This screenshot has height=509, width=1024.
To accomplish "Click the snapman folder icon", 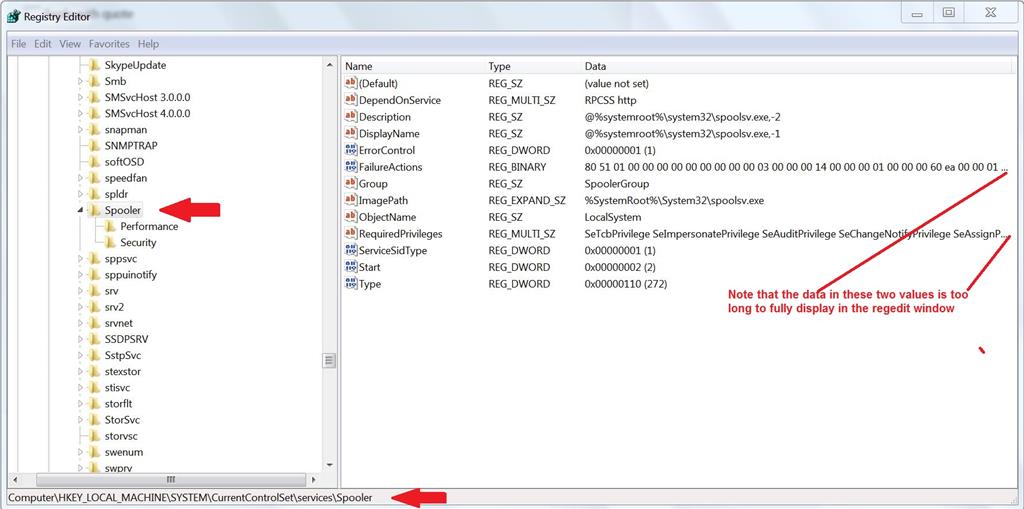I will click(95, 130).
